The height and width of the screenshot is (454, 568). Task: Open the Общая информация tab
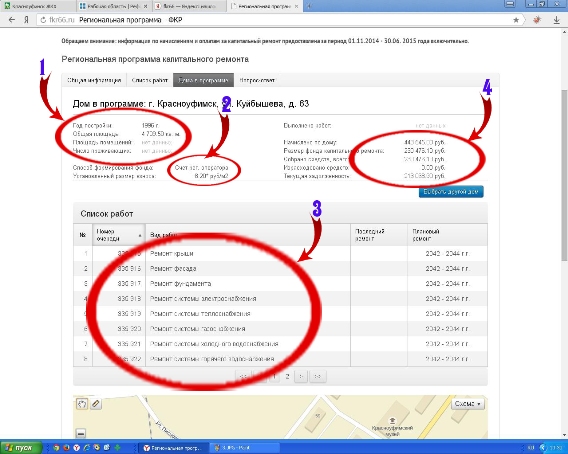(x=94, y=80)
